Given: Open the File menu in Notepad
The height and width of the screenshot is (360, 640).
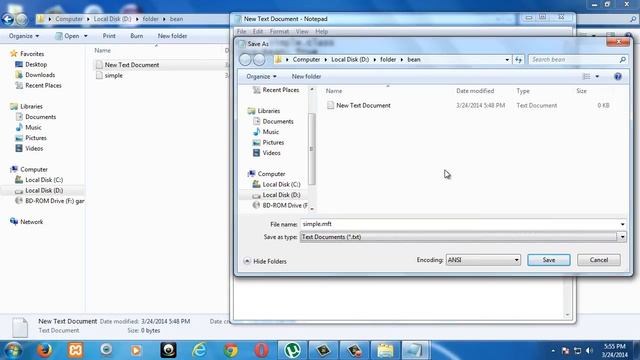Looking at the screenshot, I should coord(242,31).
